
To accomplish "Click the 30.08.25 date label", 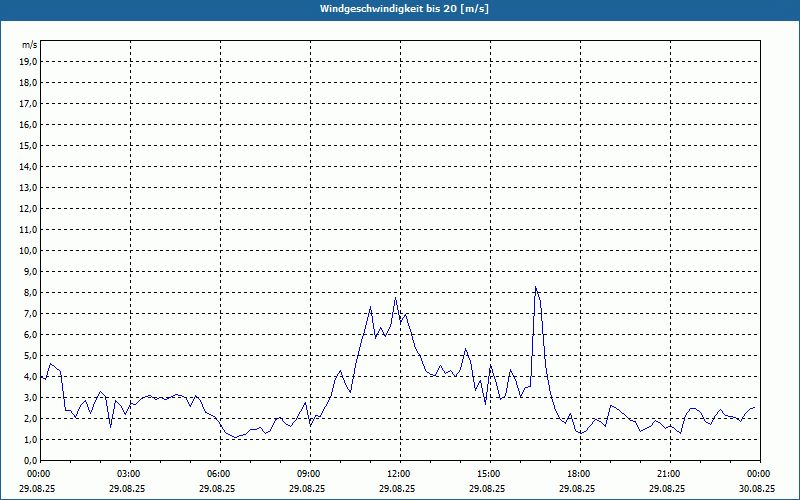I will [x=757, y=489].
